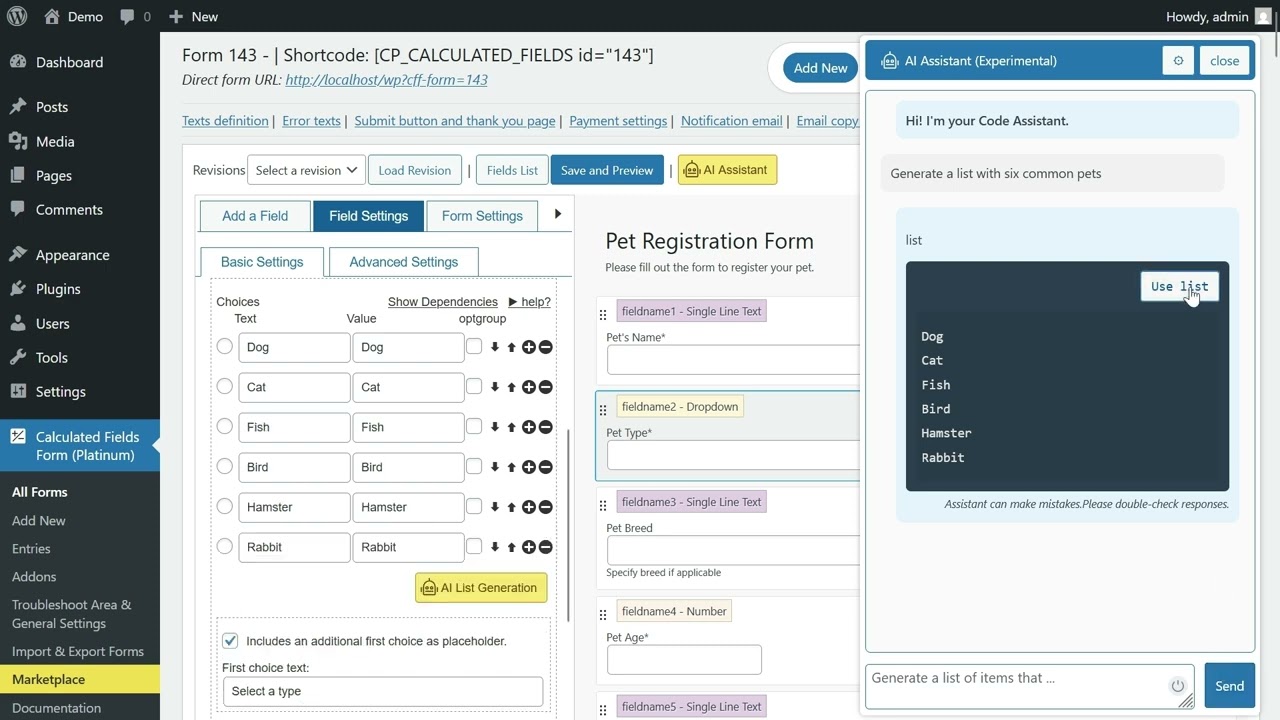Grab the fieldname2 Dropdown drag handle
Screen dimensions: 1280x720
click(x=603, y=410)
